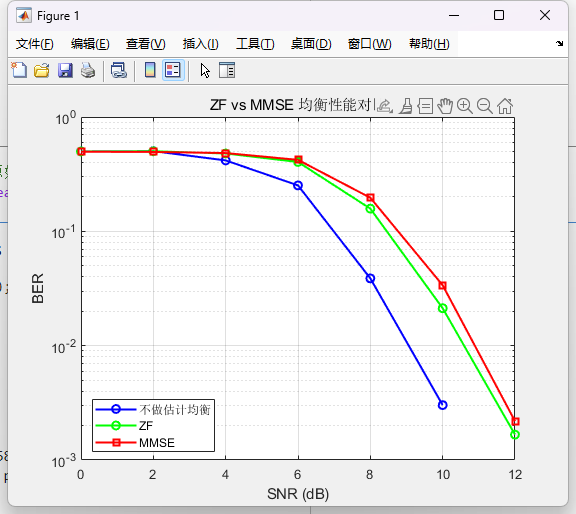Click the plot title ZF vs MMSE

[292, 105]
